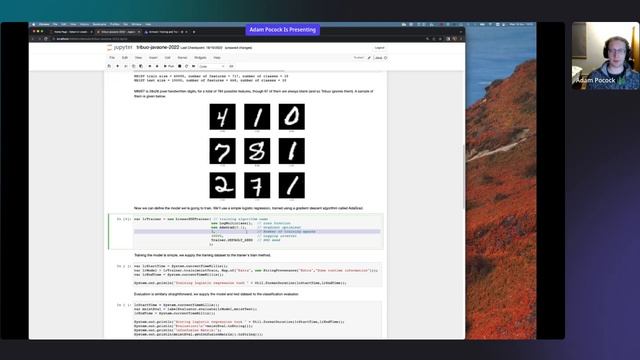This screenshot has height=360, width=640.
Task: Insert a cell below with plus icon
Action: click(x=118, y=66)
